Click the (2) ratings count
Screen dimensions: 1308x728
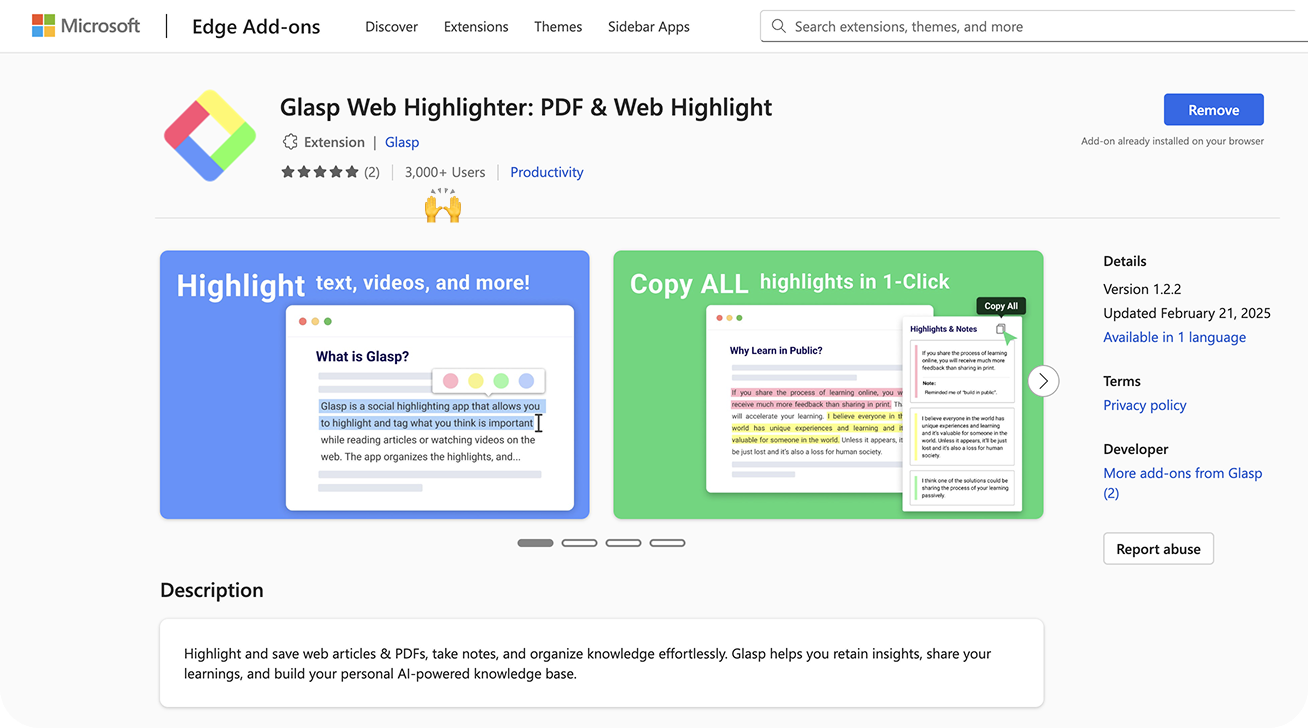372,172
